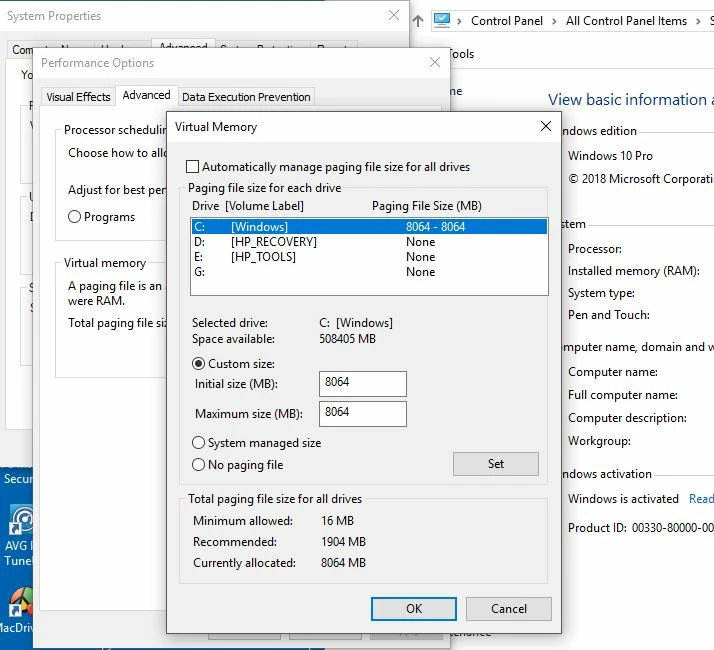Cancel the Virtual Memory dialog
This screenshot has height=650, width=714.
[x=509, y=609]
